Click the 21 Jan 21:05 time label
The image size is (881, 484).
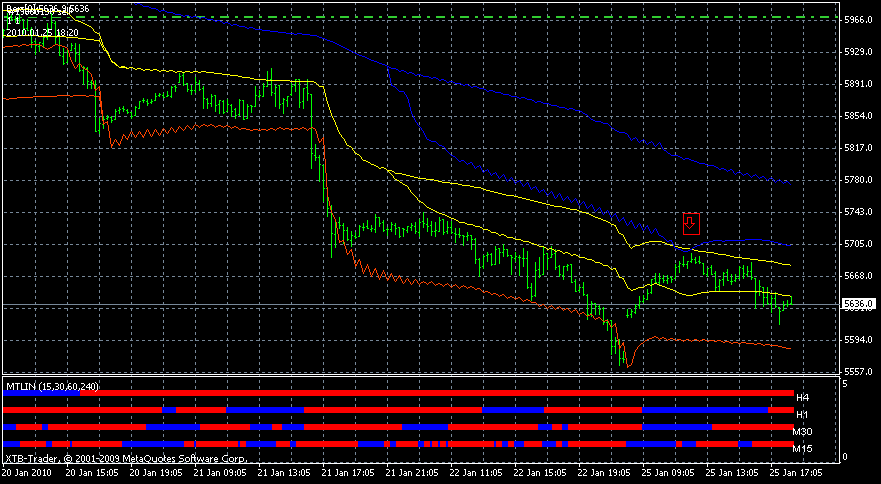413,472
